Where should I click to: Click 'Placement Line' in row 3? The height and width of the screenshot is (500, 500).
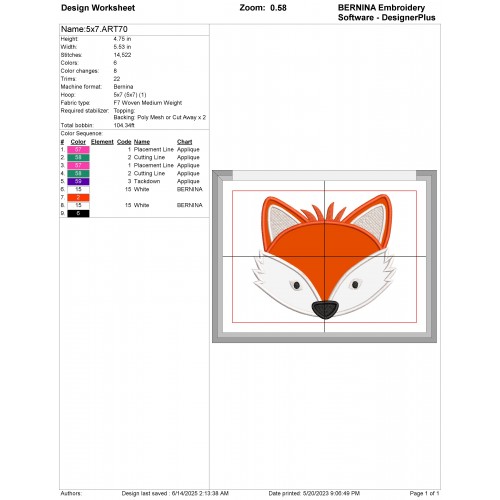(x=154, y=166)
